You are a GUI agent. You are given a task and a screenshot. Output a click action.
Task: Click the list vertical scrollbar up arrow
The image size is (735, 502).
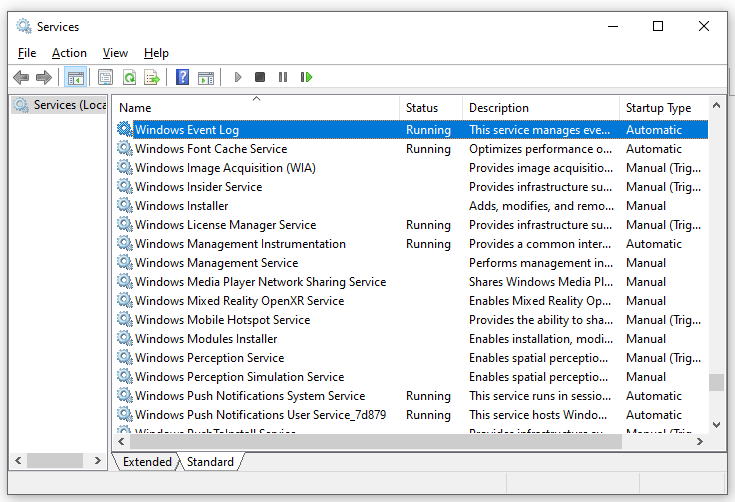(x=717, y=105)
